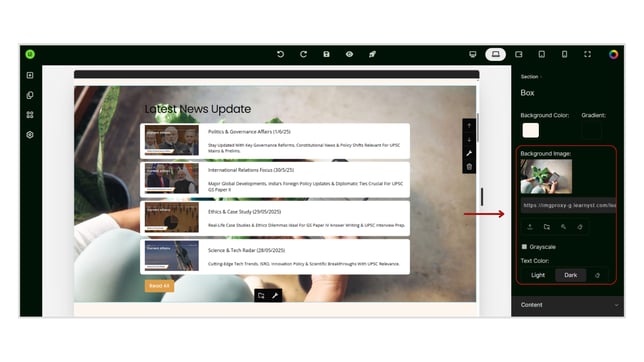Browse files for background image

547,227
